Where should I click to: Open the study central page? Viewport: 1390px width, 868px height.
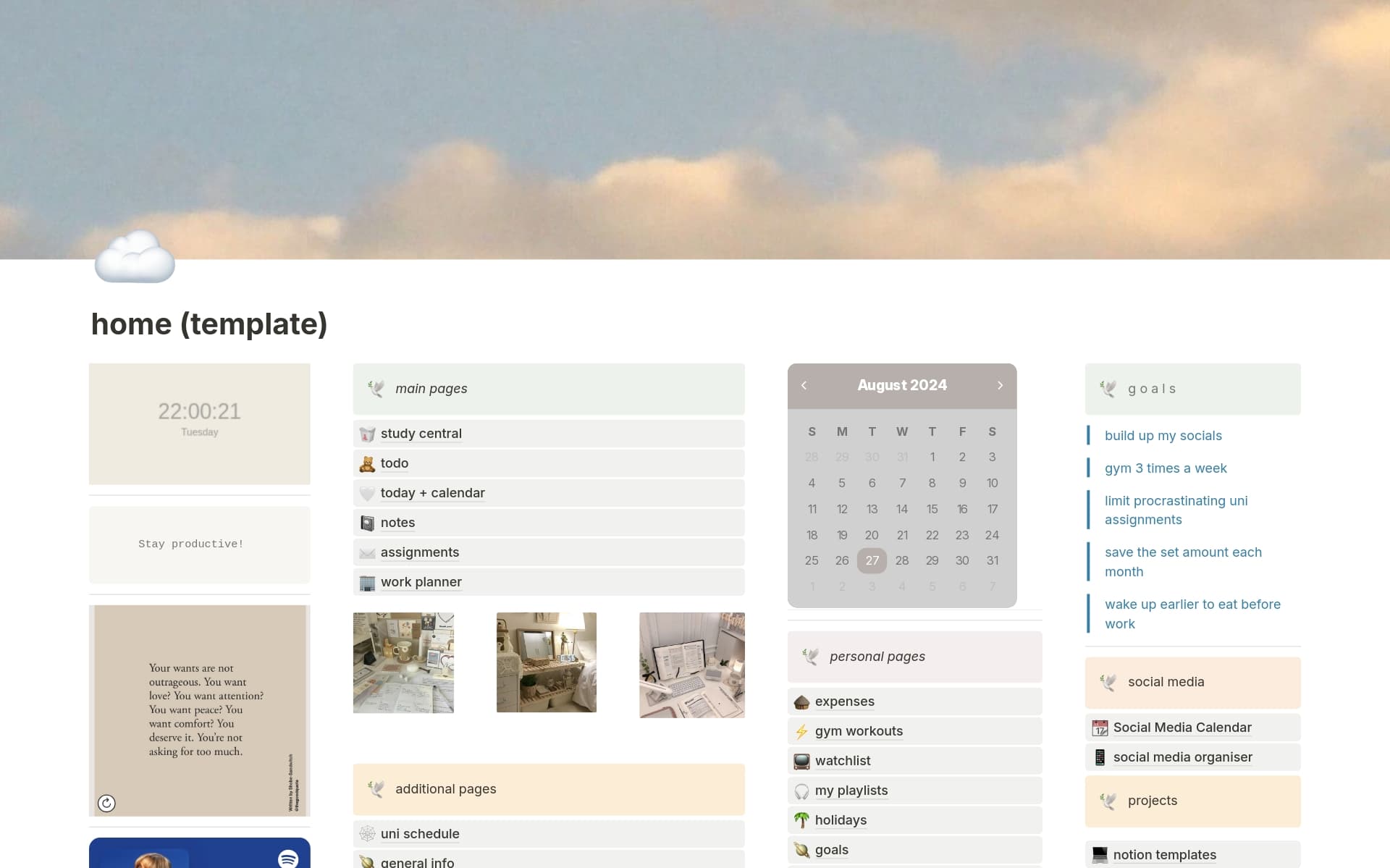[421, 433]
